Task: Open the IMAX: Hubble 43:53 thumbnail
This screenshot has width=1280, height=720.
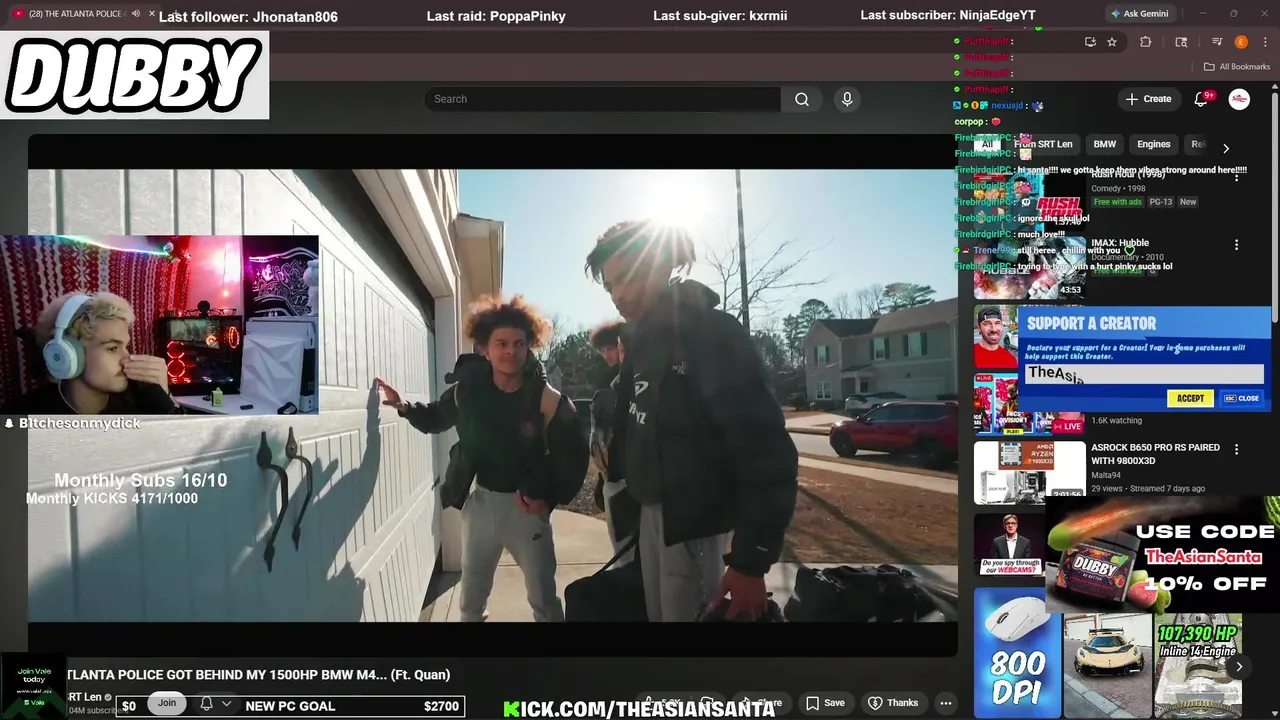Action: (1029, 267)
